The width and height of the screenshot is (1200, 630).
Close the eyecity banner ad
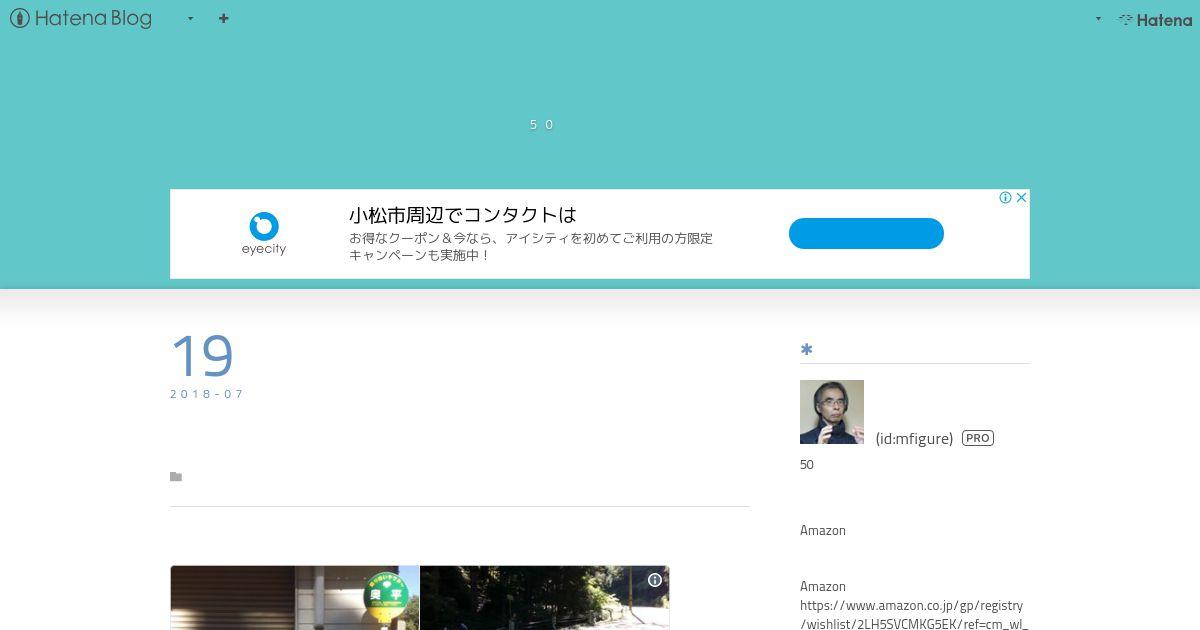[1021, 198]
